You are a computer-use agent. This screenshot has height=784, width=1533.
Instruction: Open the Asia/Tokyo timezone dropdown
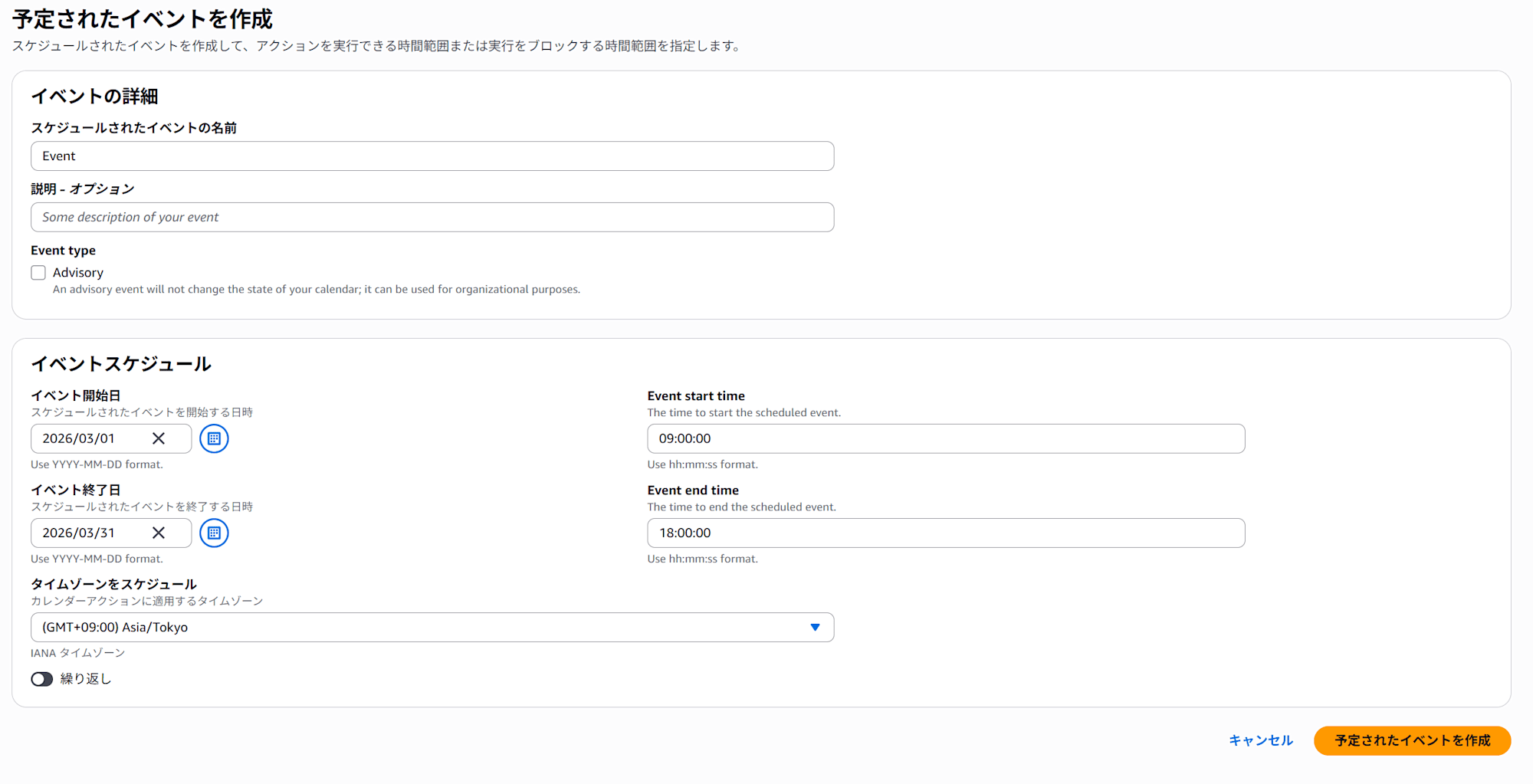[422, 627]
